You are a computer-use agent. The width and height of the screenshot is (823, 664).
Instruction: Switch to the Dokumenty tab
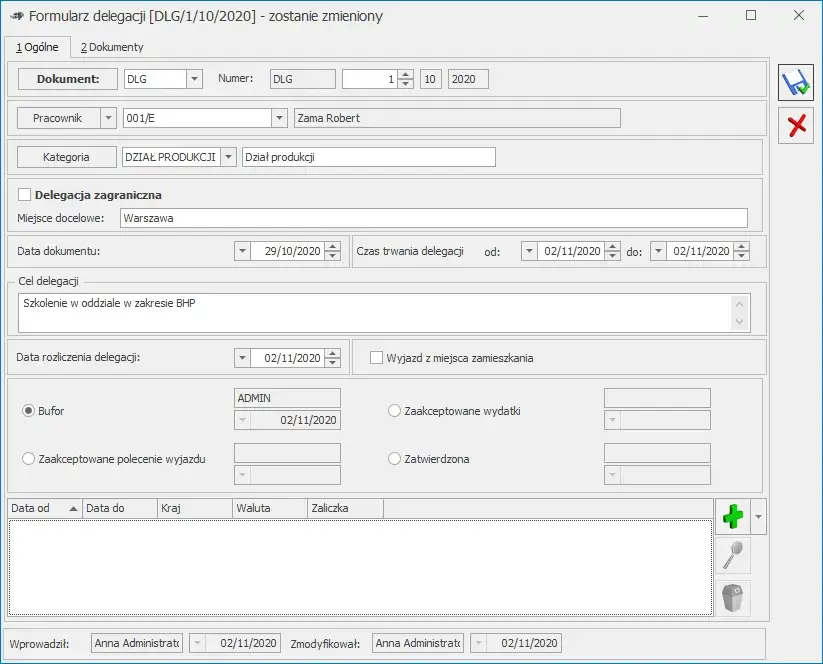click(112, 47)
